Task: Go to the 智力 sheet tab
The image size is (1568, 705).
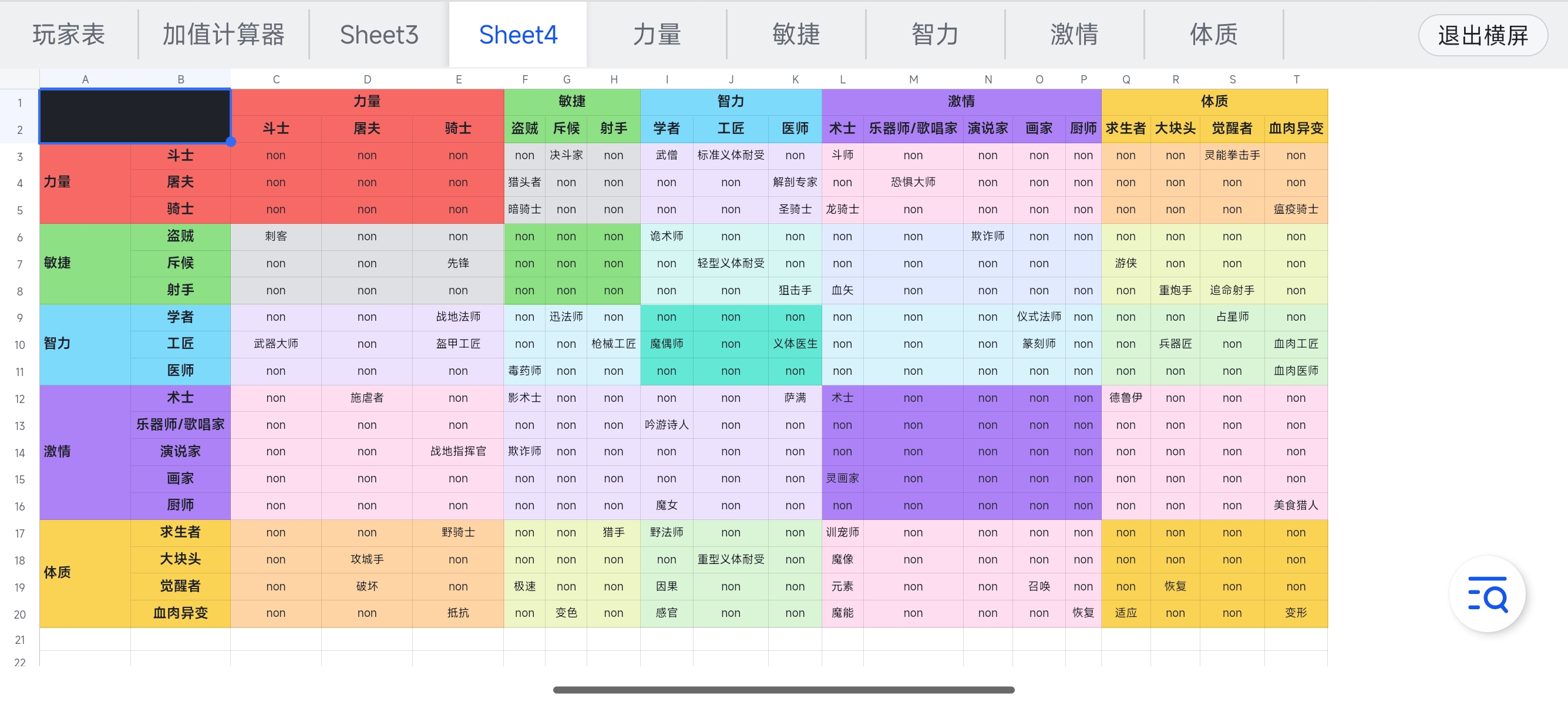Action: pos(935,34)
